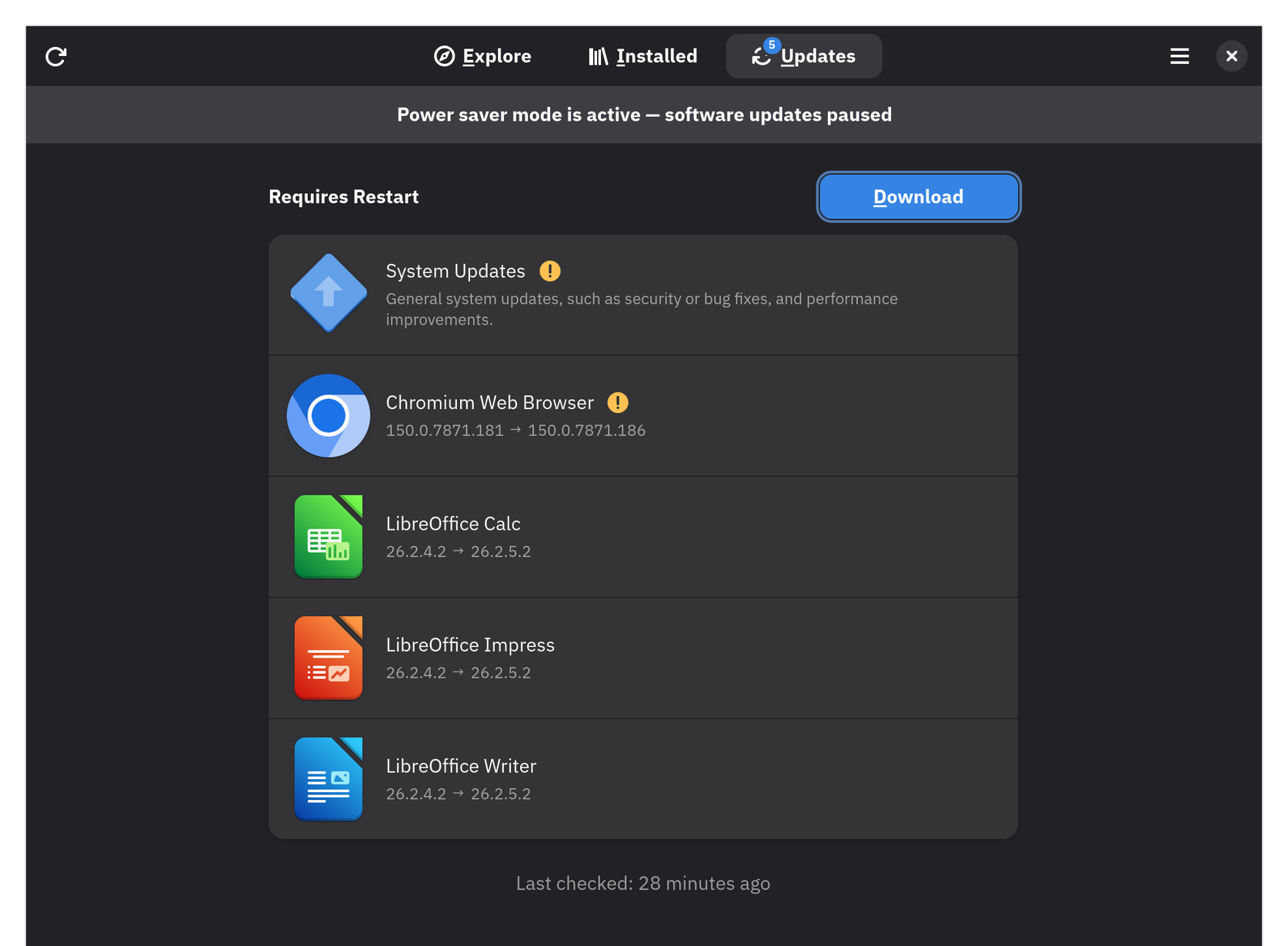Open the hamburger main menu

1180,56
